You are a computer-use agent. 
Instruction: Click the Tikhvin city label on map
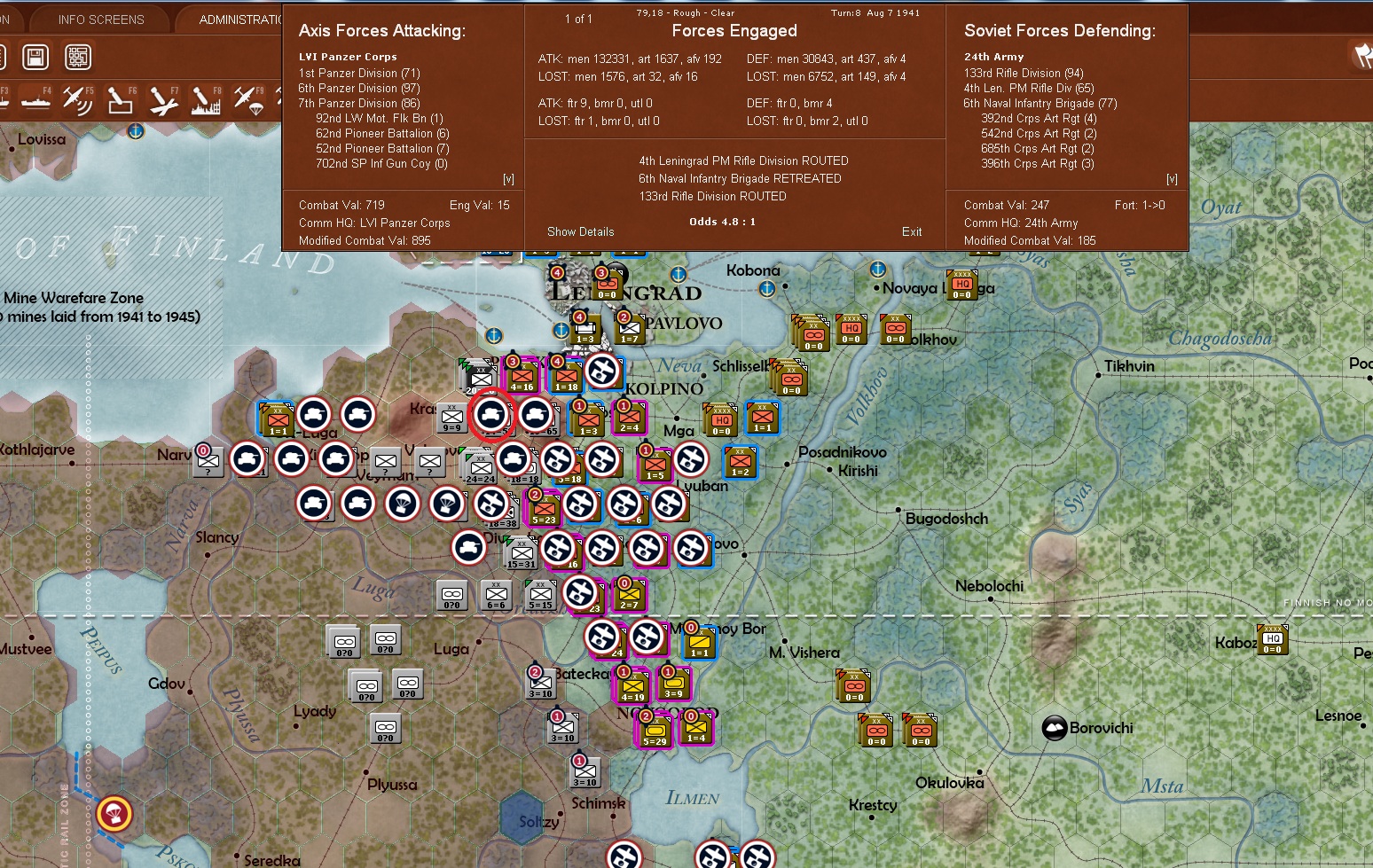[x=1129, y=366]
